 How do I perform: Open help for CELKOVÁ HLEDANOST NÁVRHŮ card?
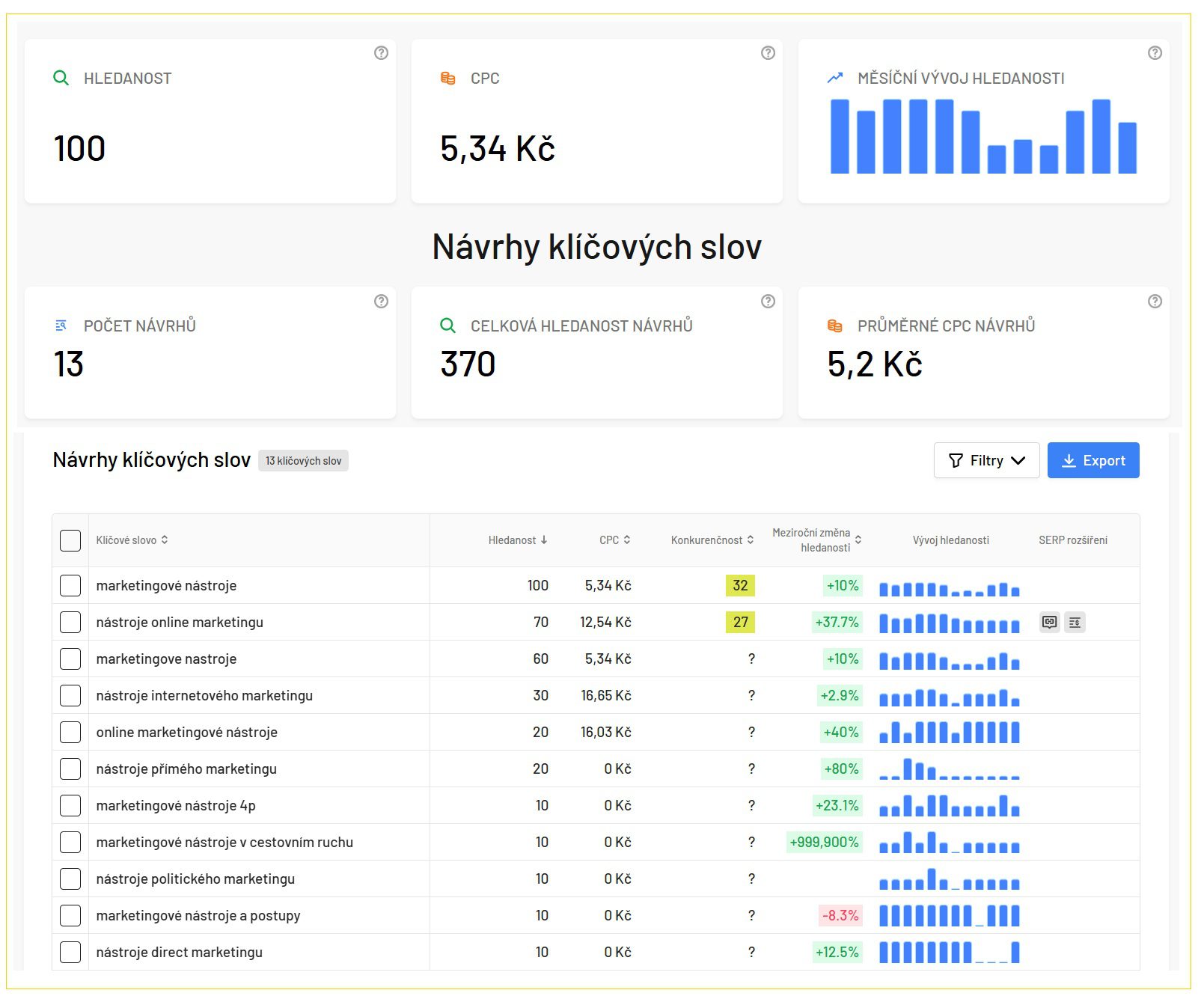pos(768,302)
